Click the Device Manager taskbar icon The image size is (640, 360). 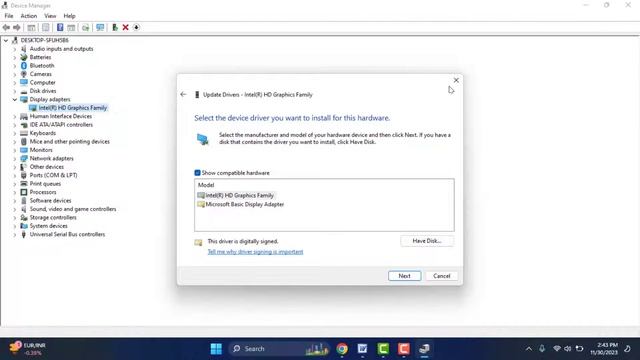(424, 349)
